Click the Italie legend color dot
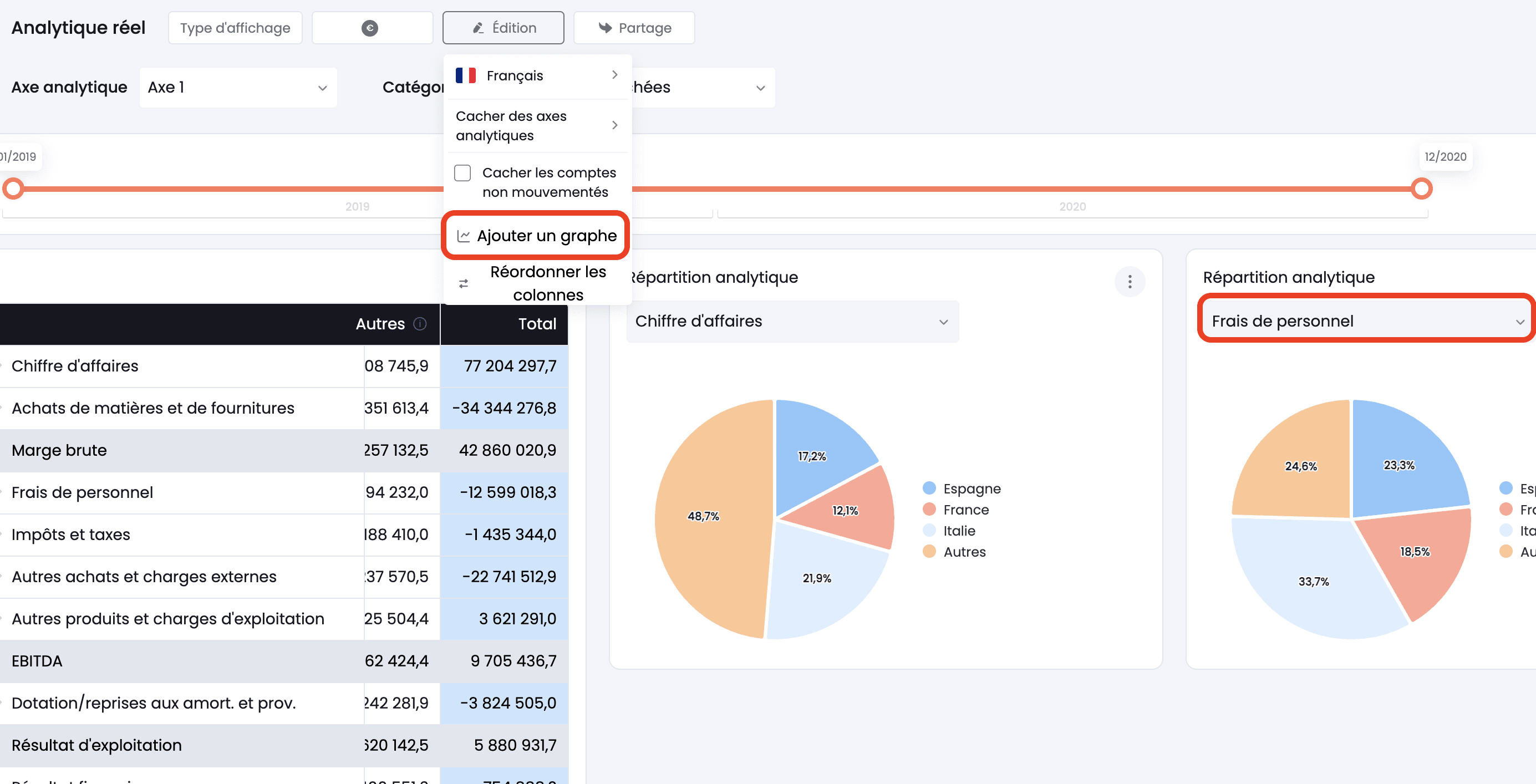1536x784 pixels. (x=929, y=531)
